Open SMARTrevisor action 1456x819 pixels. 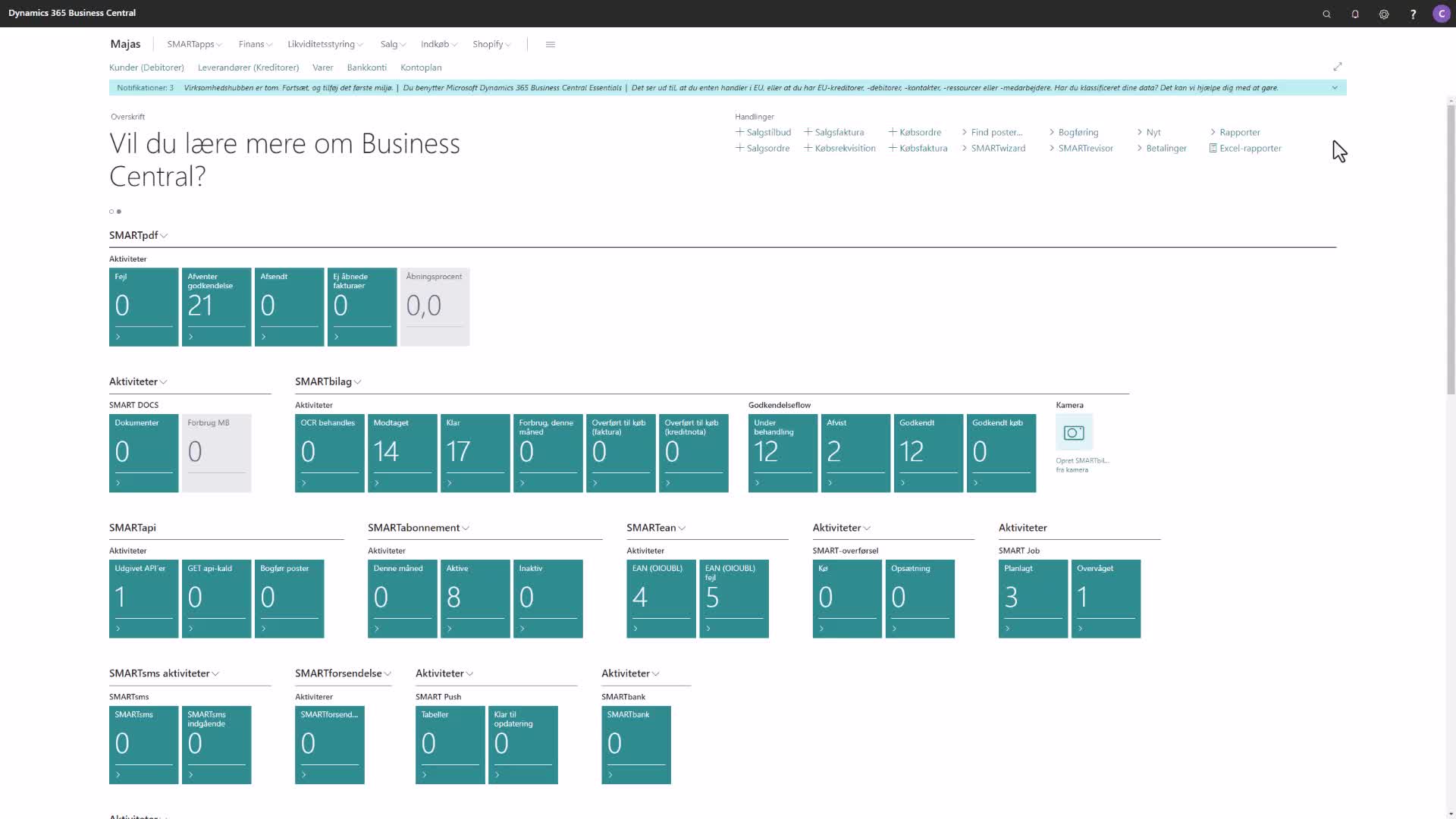(1081, 149)
